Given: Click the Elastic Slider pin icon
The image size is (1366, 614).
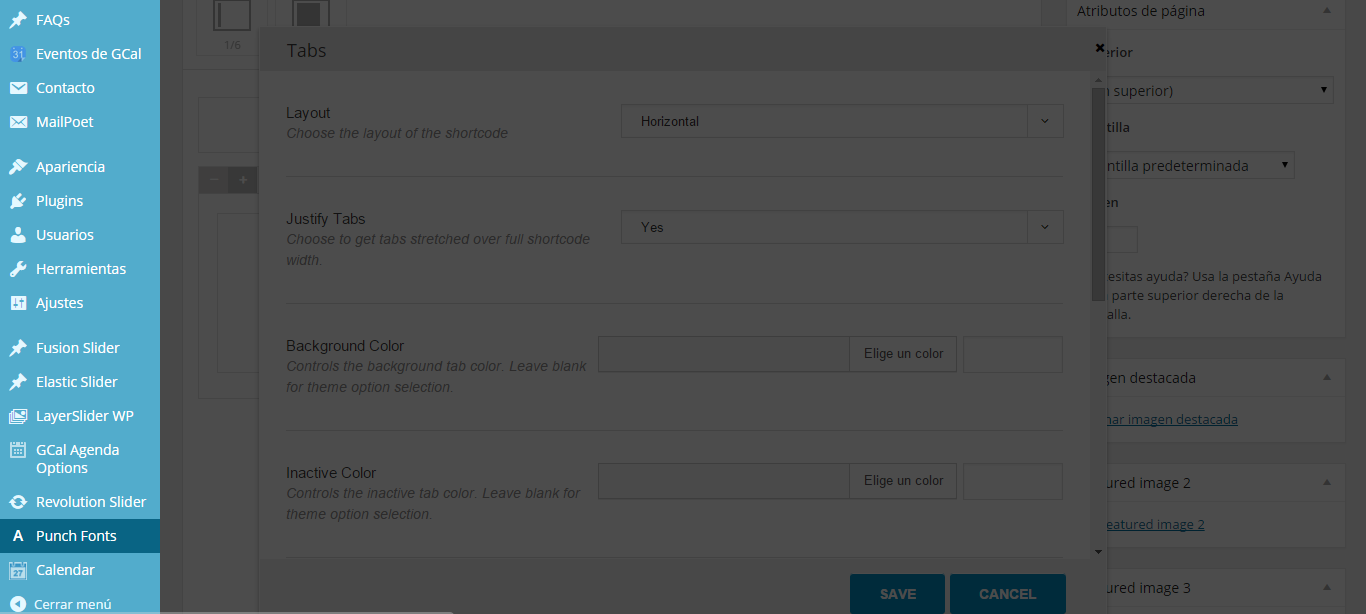Looking at the screenshot, I should click(x=18, y=382).
